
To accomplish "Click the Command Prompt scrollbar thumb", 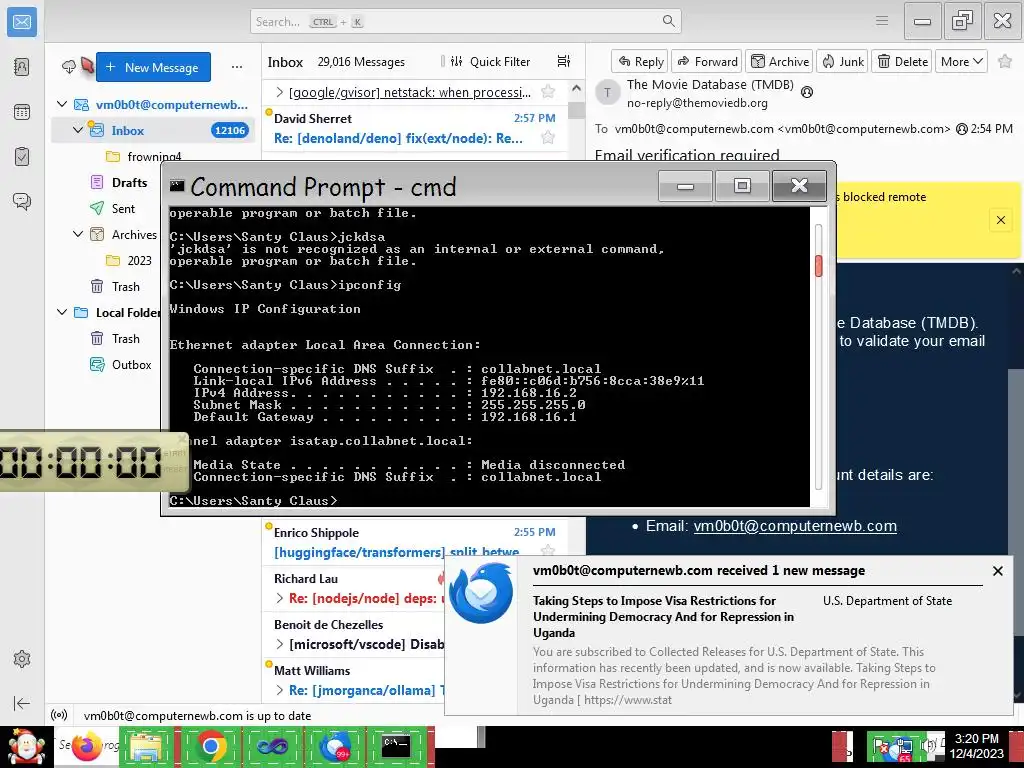I will [818, 266].
